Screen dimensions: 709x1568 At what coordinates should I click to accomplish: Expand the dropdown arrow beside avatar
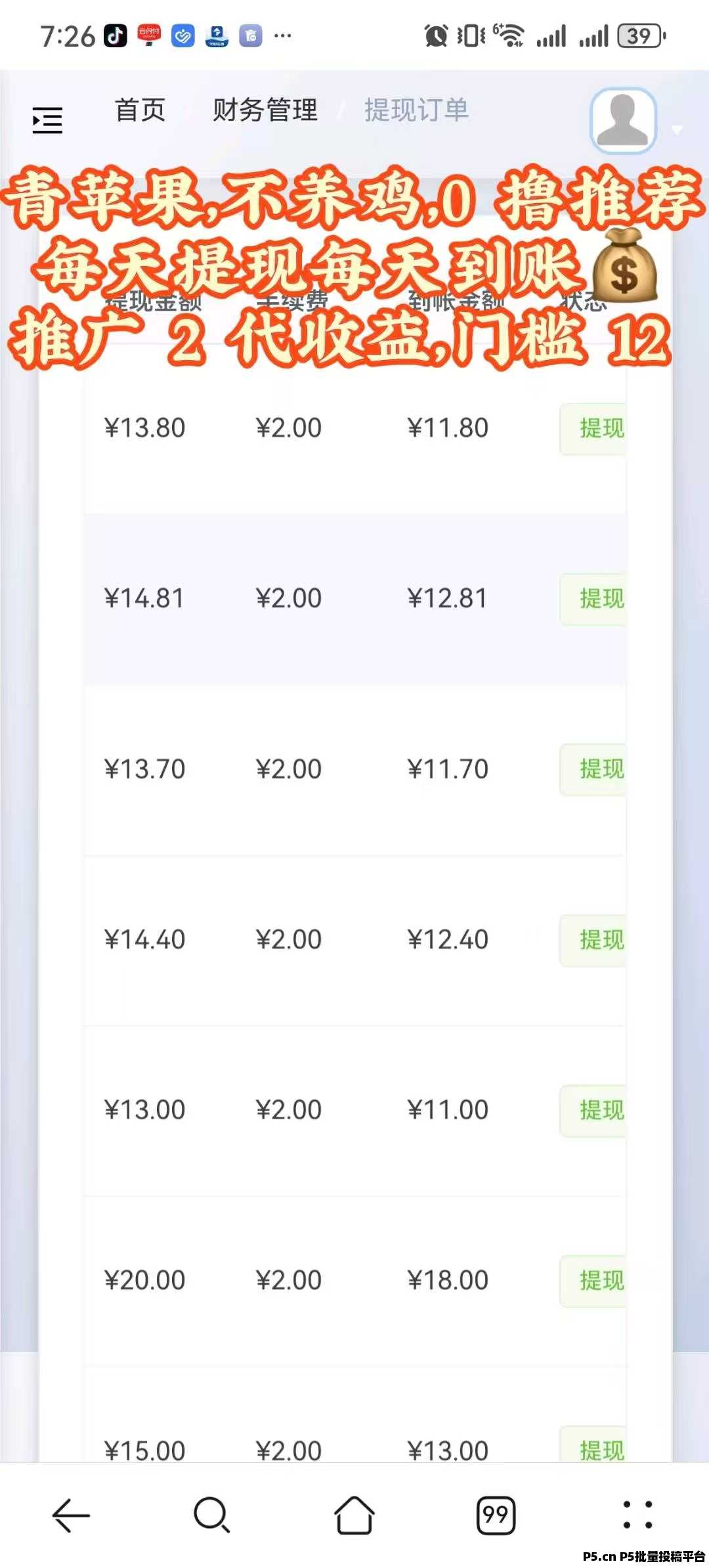point(677,129)
